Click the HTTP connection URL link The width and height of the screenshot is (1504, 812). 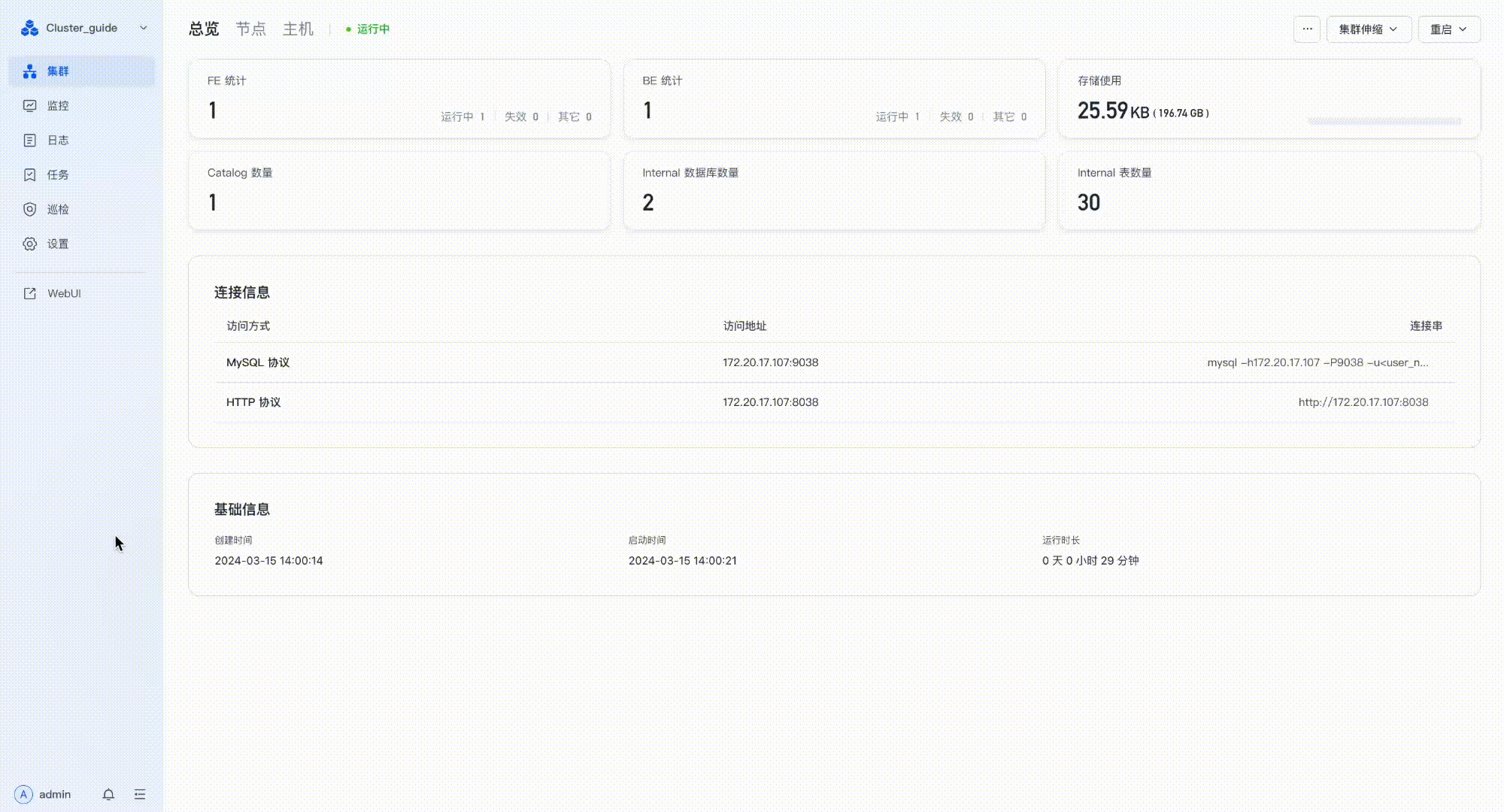(x=1363, y=402)
